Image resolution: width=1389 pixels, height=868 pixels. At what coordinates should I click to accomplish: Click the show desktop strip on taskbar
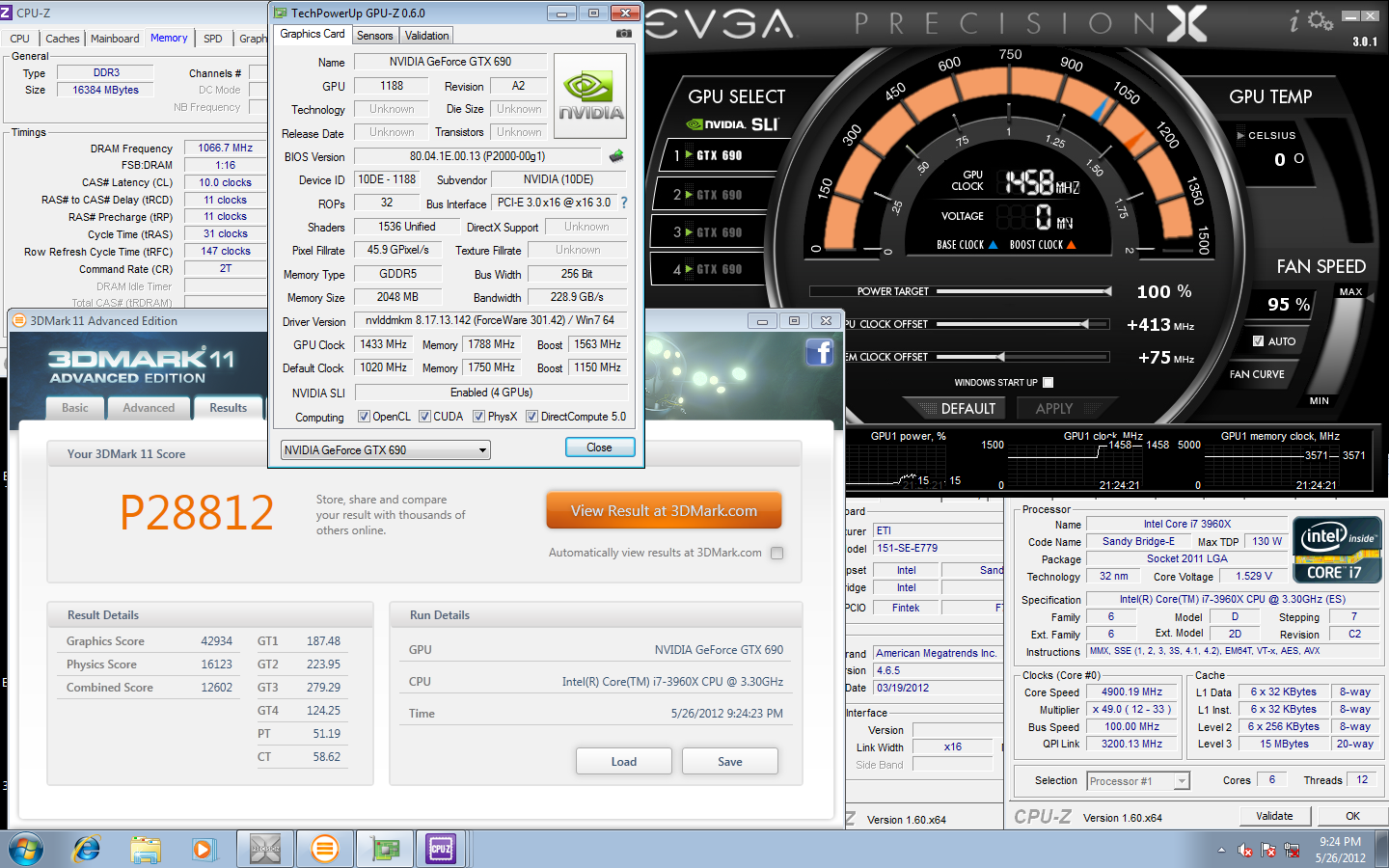(1382, 850)
